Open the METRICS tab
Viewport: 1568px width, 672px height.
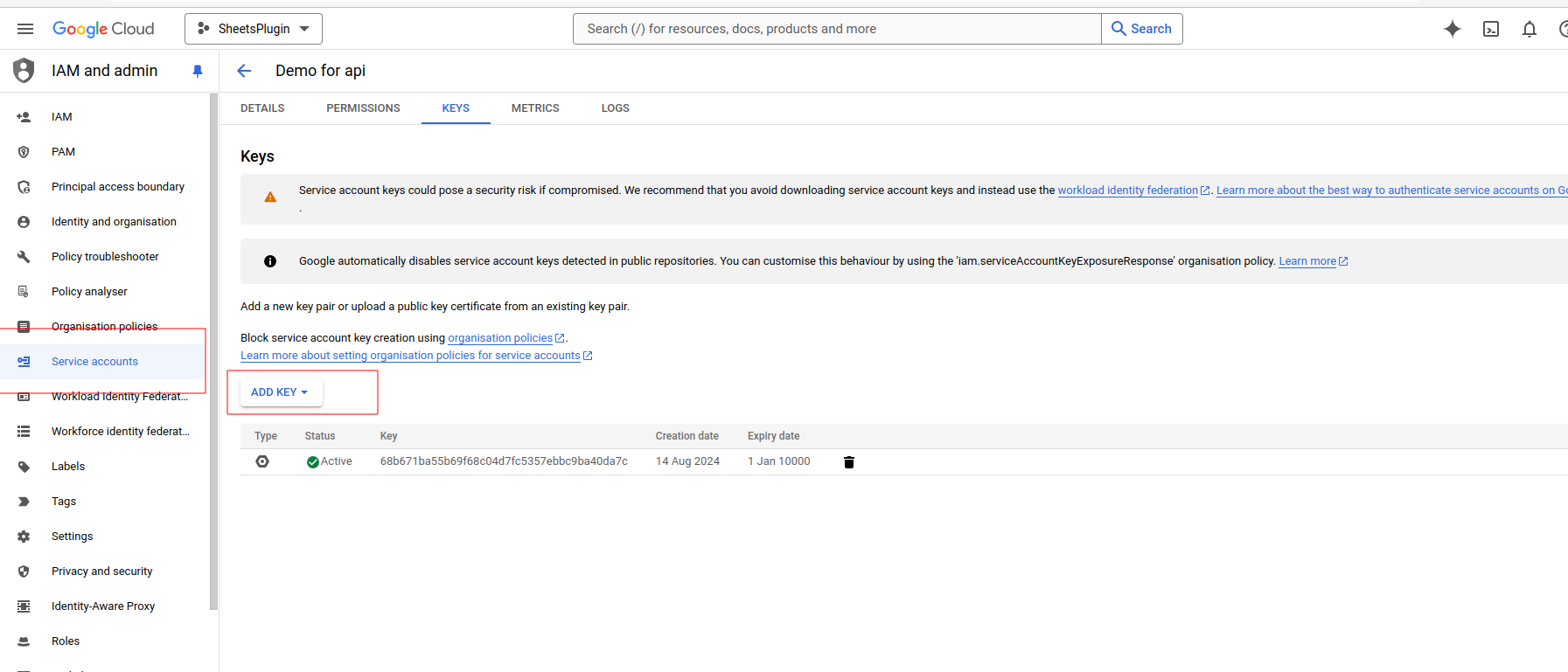pos(535,108)
